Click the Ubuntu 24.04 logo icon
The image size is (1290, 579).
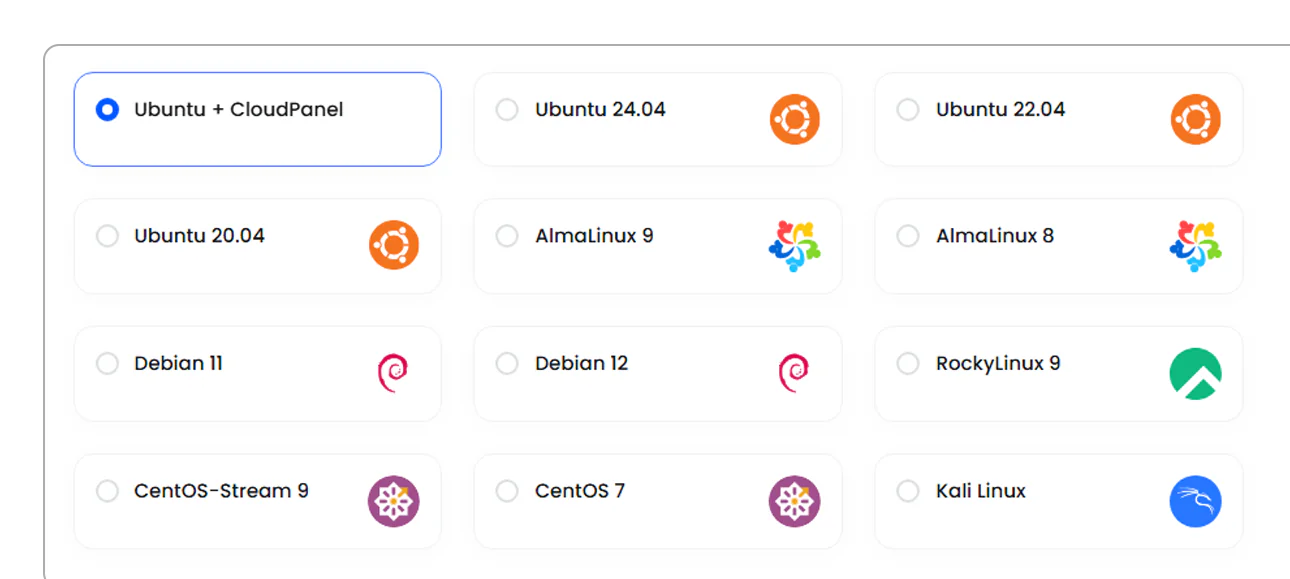click(x=794, y=120)
